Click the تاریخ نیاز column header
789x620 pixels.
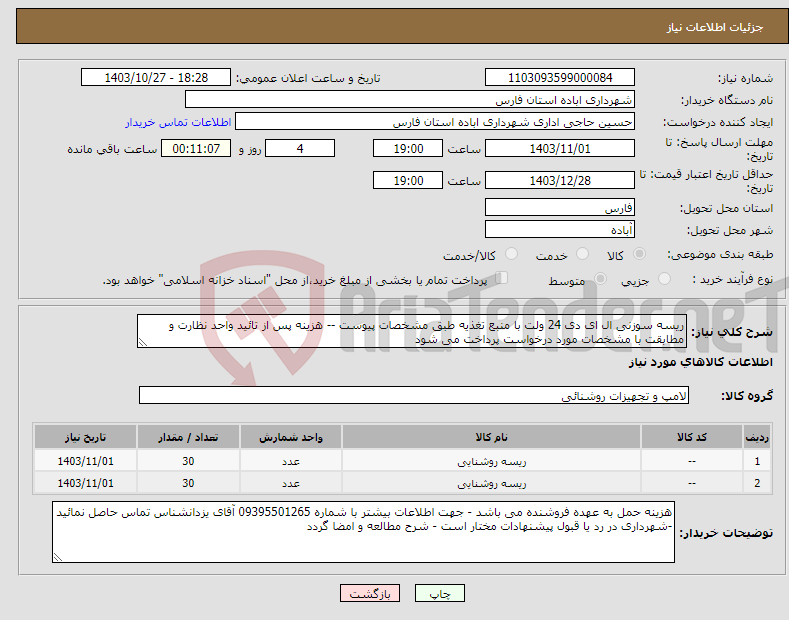[x=86, y=437]
